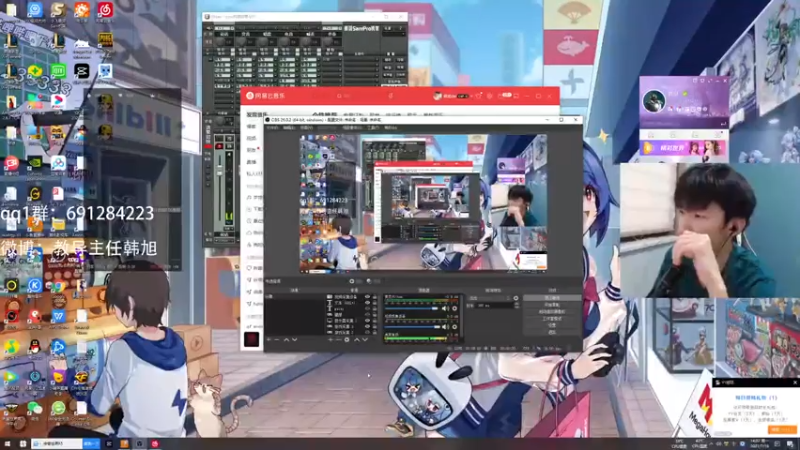Click top streaming button in OBS Controls
This screenshot has height=450, width=800.
coord(552,298)
